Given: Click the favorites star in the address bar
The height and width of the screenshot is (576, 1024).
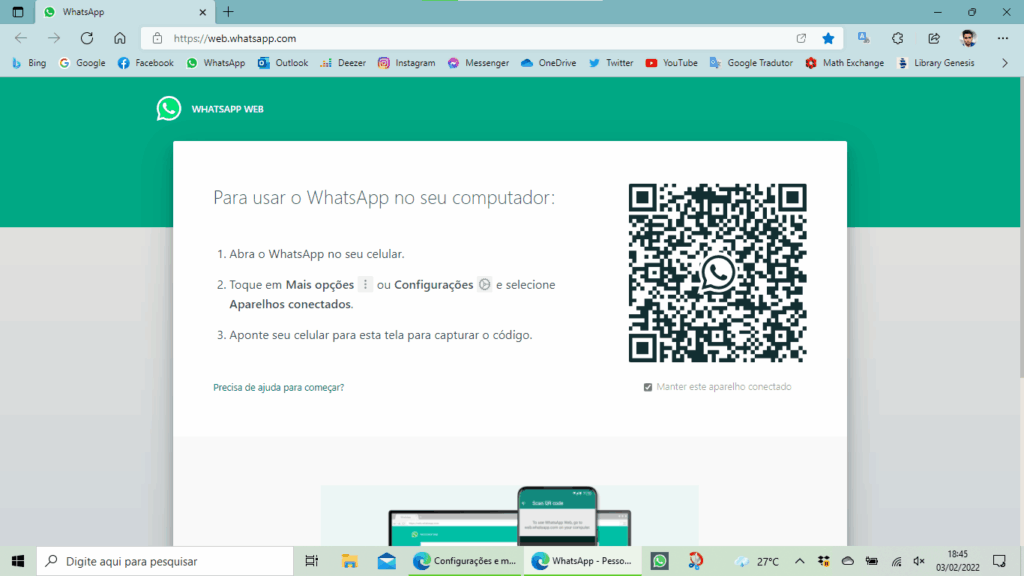Looking at the screenshot, I should tap(828, 37).
